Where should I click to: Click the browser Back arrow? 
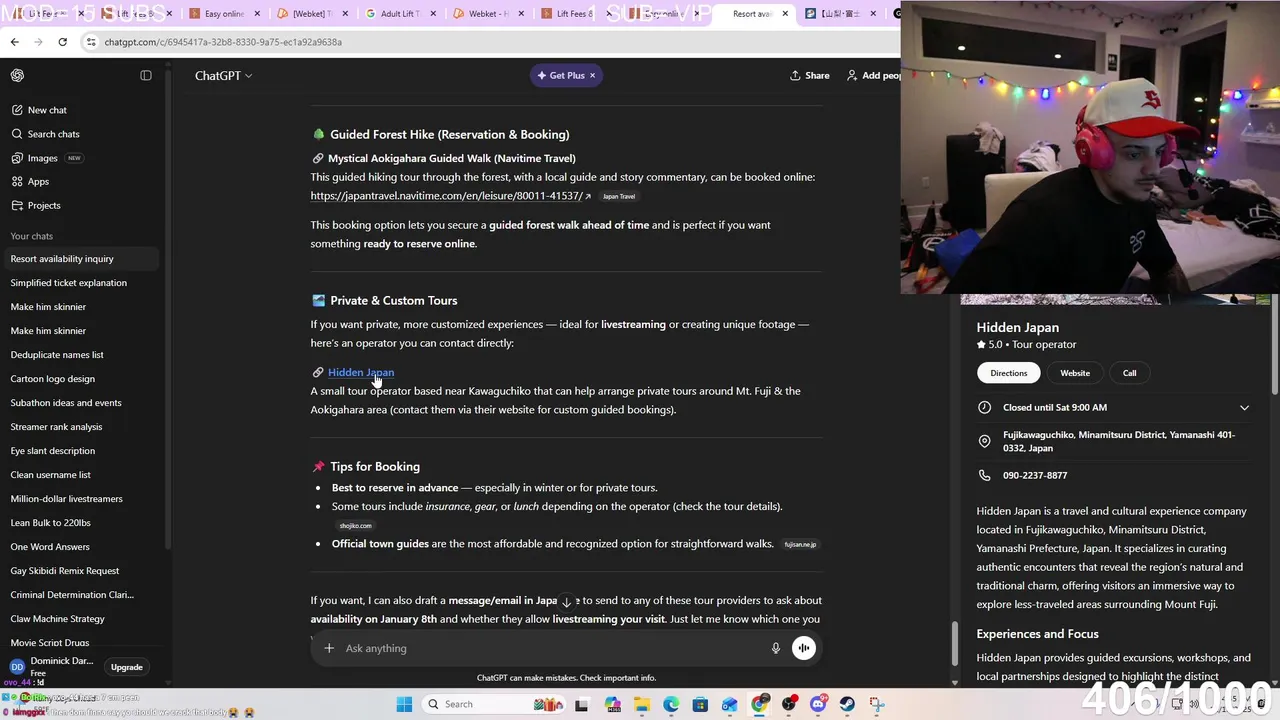14,42
